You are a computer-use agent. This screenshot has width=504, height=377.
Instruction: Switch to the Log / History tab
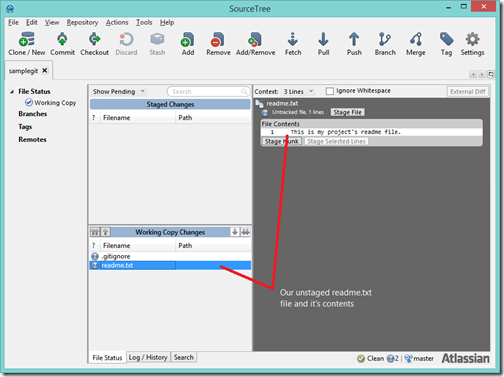(148, 357)
